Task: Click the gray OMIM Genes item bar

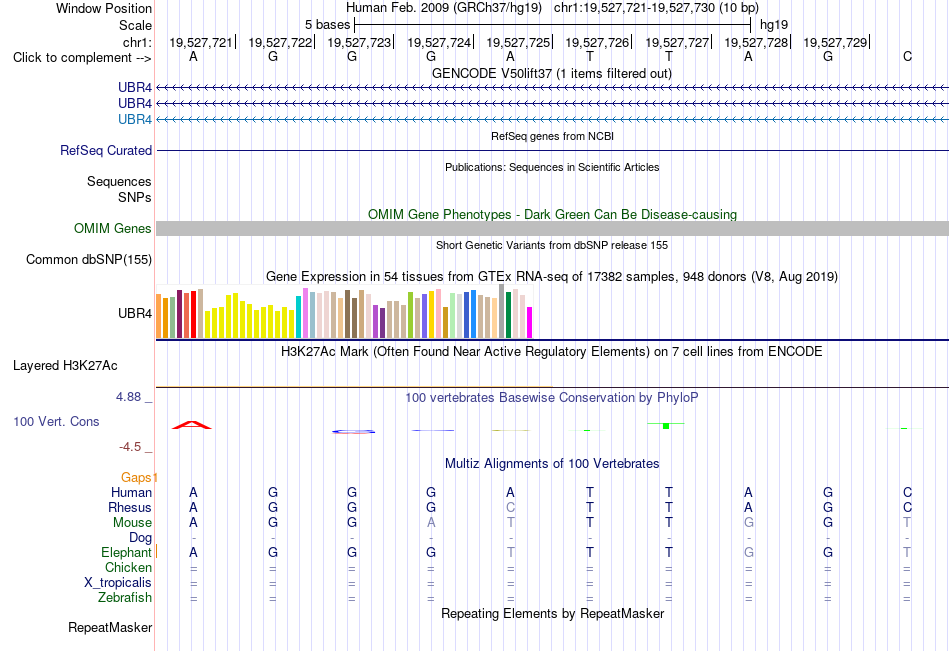Action: (x=553, y=229)
